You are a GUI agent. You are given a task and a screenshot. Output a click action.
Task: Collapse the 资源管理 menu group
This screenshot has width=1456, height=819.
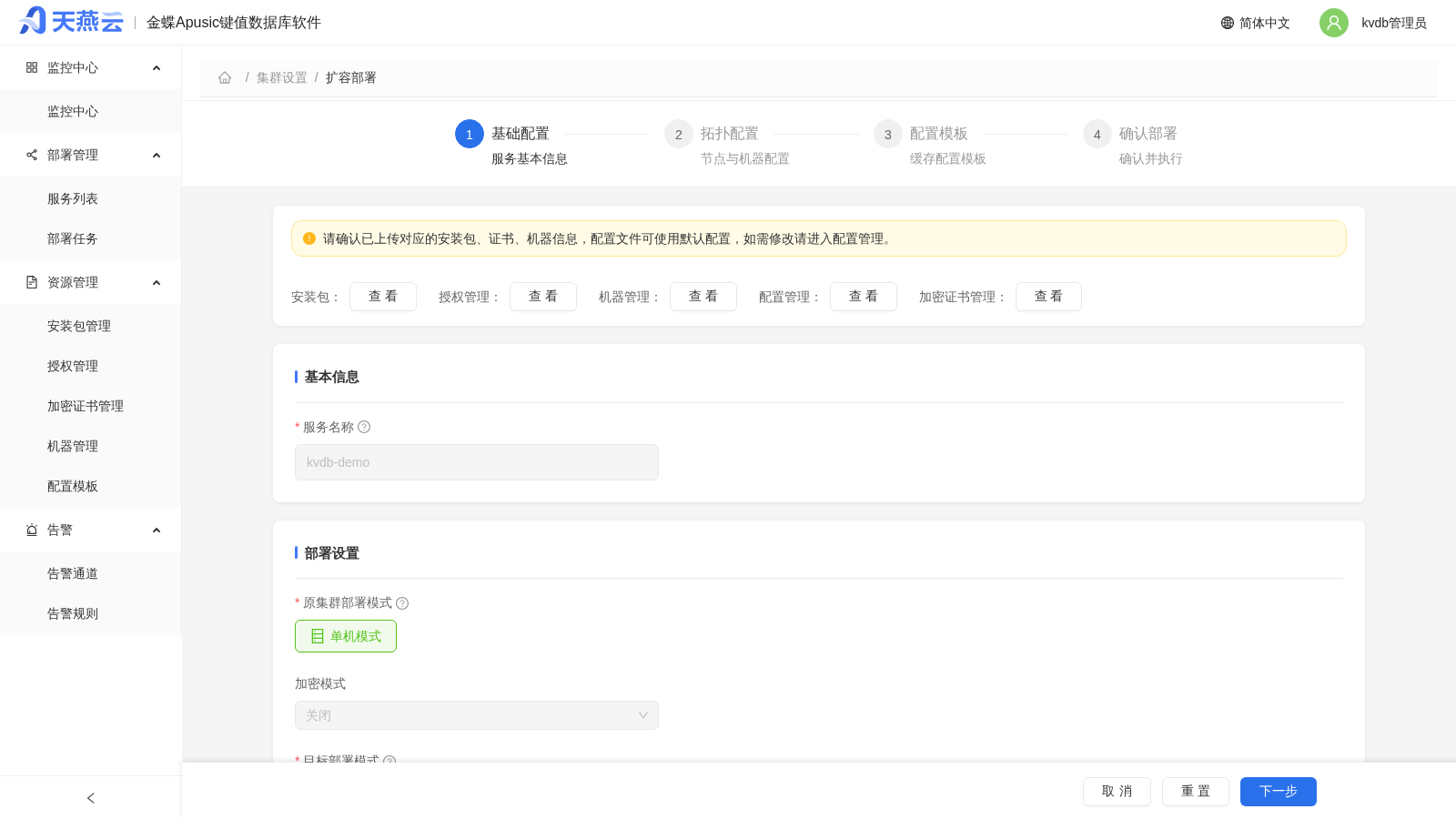(157, 282)
